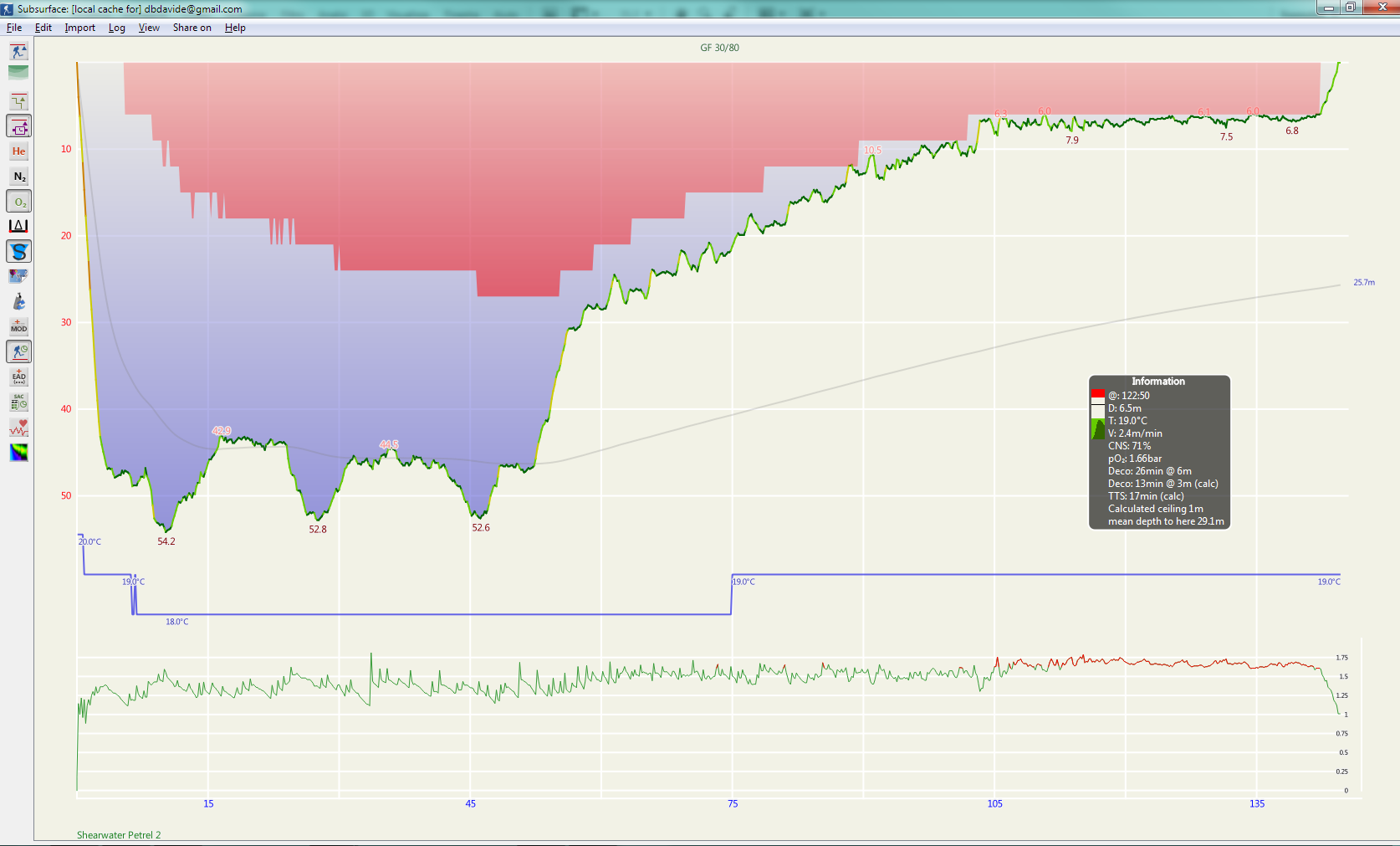1400x846 pixels.
Task: Open the tissue saturation heat map
Action: [18, 454]
